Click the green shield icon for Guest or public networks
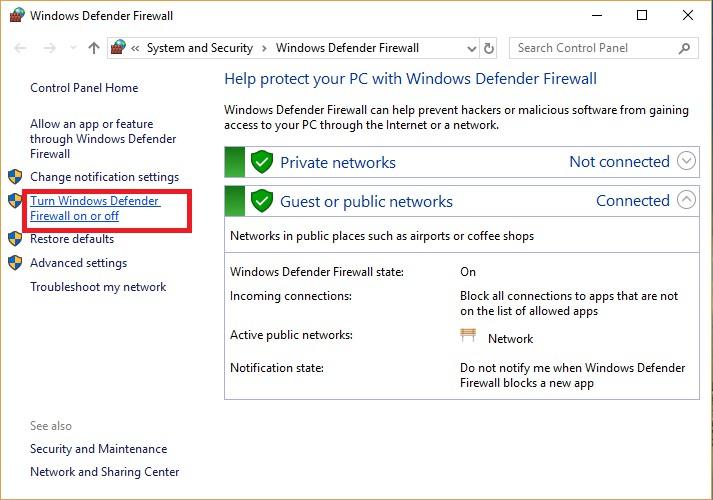 pyautogui.click(x=262, y=201)
